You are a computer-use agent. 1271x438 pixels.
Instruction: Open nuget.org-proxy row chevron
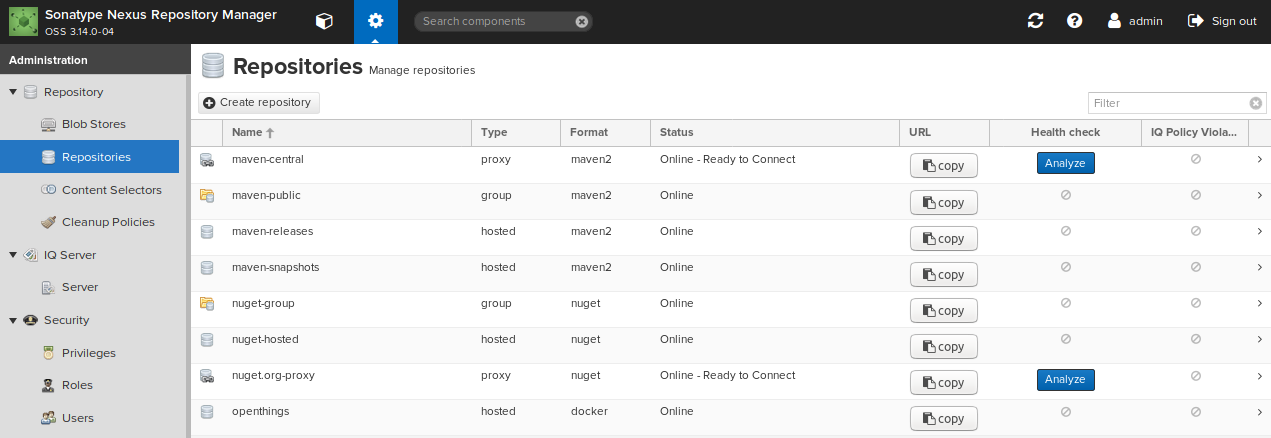pos(1259,375)
